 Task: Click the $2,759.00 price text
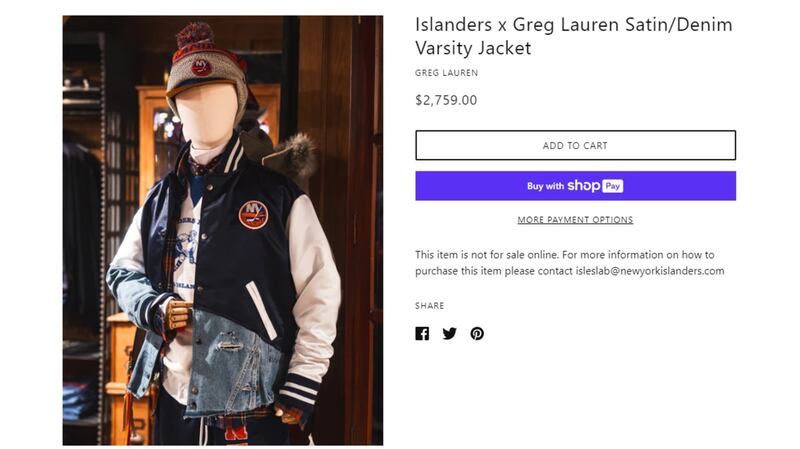(446, 100)
